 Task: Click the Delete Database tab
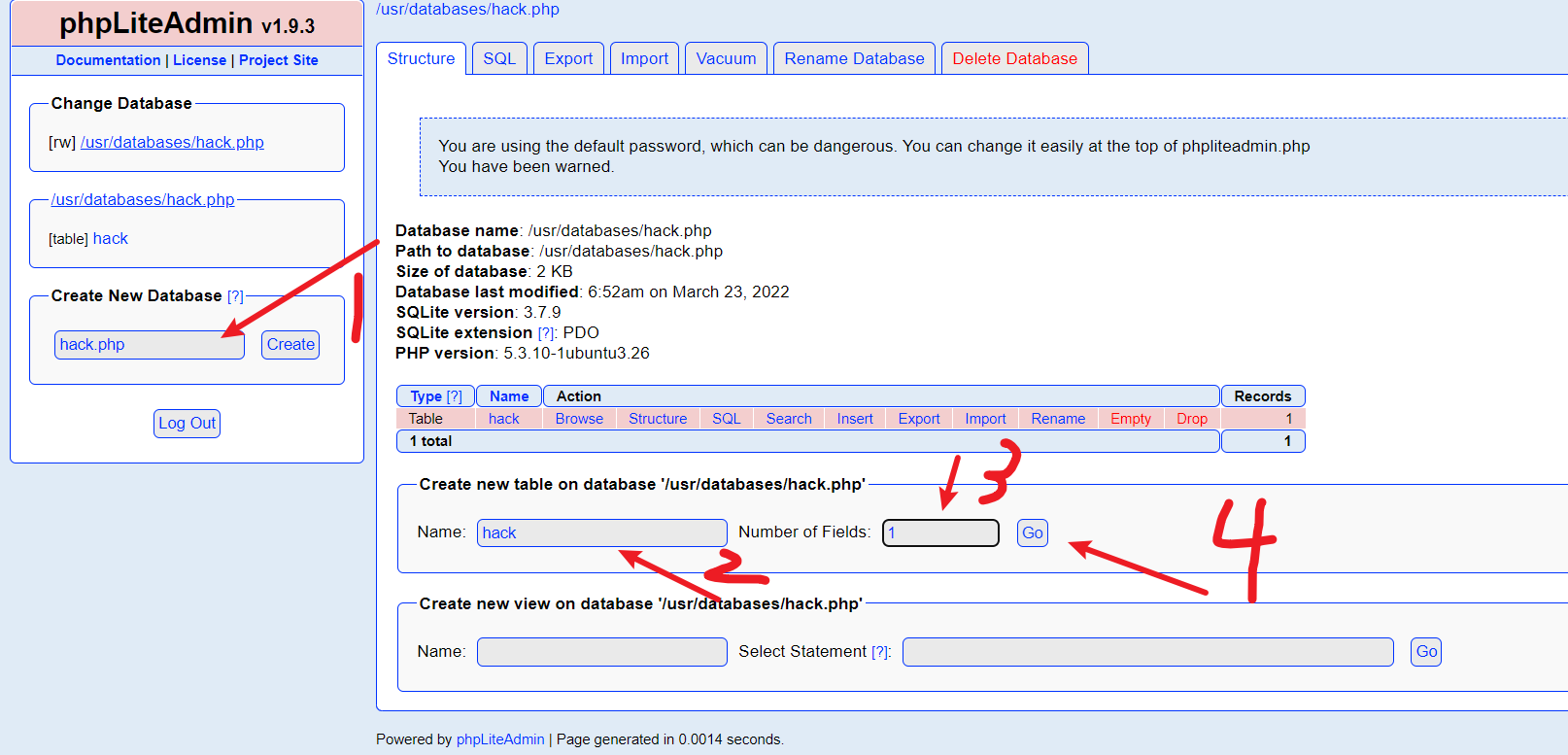tap(1014, 58)
